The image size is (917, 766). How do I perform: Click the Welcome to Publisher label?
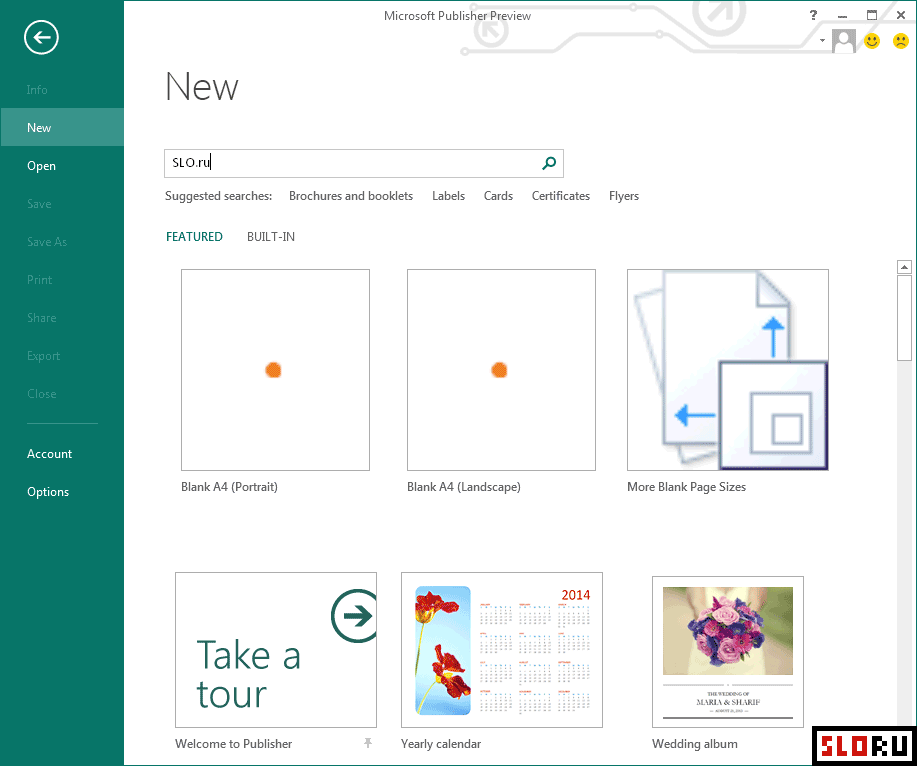click(x=233, y=744)
